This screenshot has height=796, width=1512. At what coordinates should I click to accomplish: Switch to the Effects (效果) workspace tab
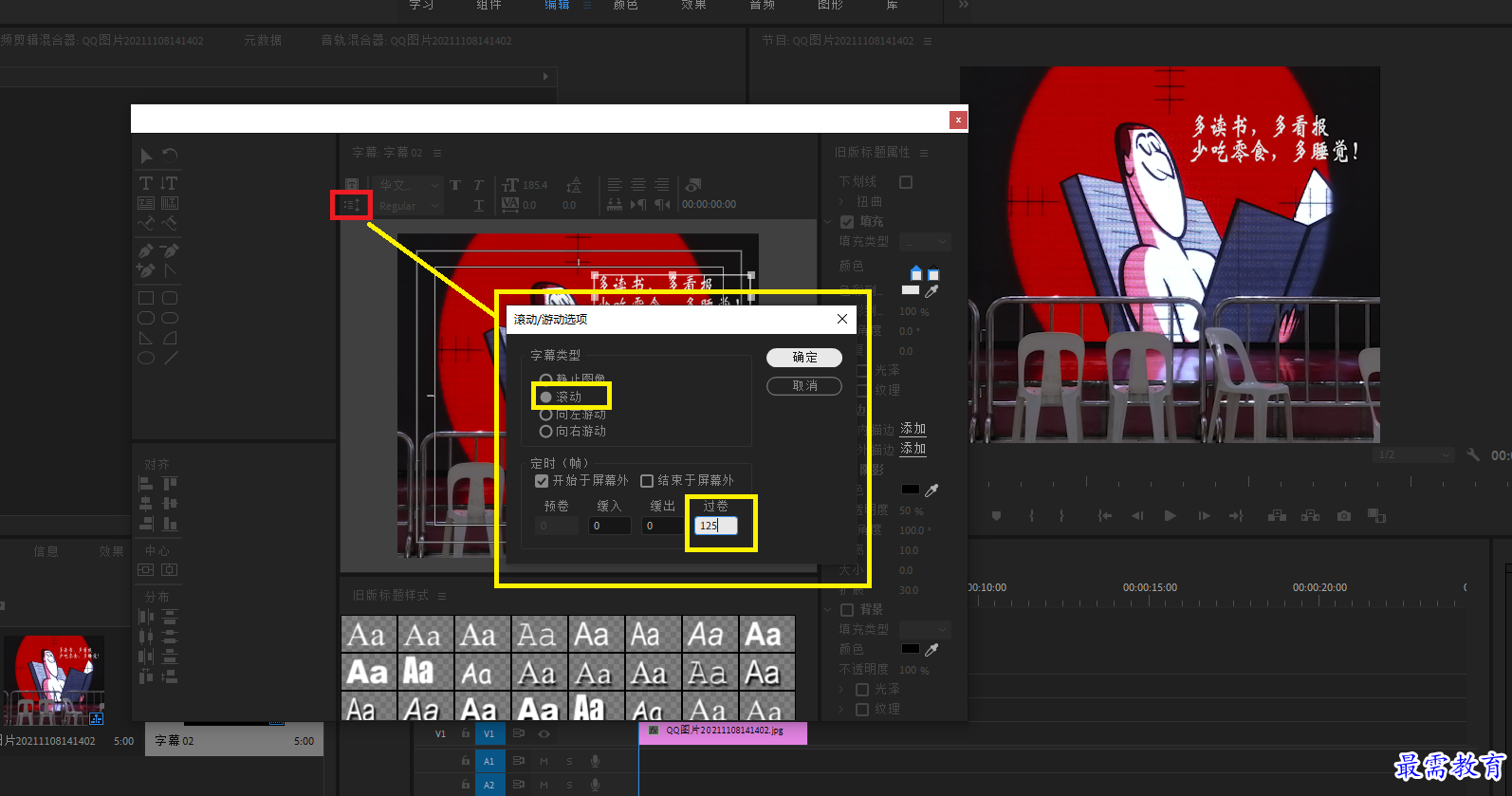pos(693,6)
